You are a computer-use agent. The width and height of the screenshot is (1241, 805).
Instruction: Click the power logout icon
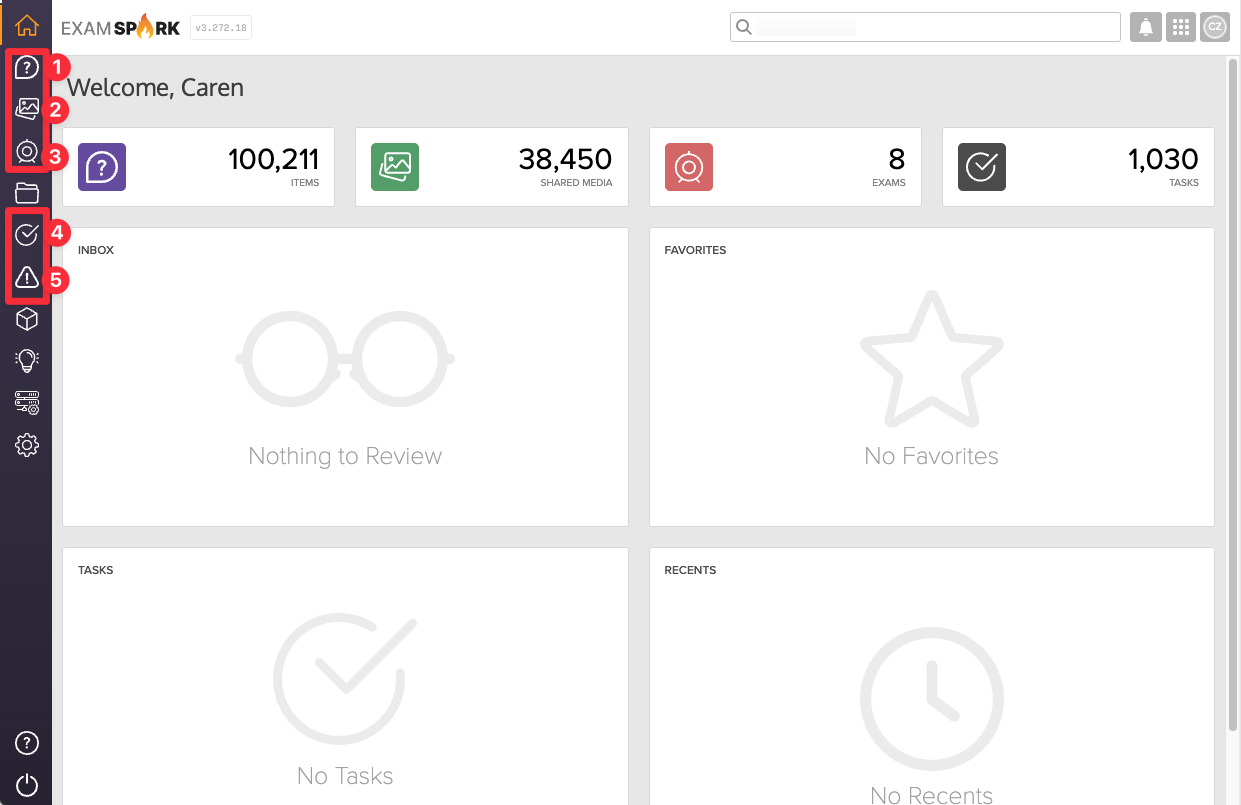(27, 785)
